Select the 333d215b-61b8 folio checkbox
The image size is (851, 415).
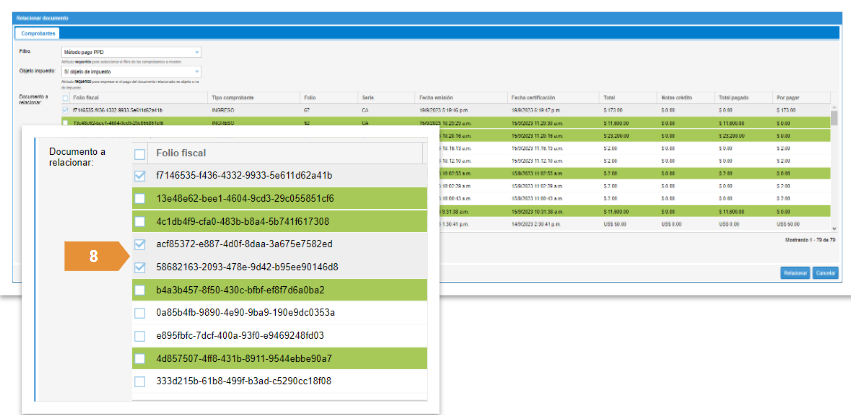140,381
